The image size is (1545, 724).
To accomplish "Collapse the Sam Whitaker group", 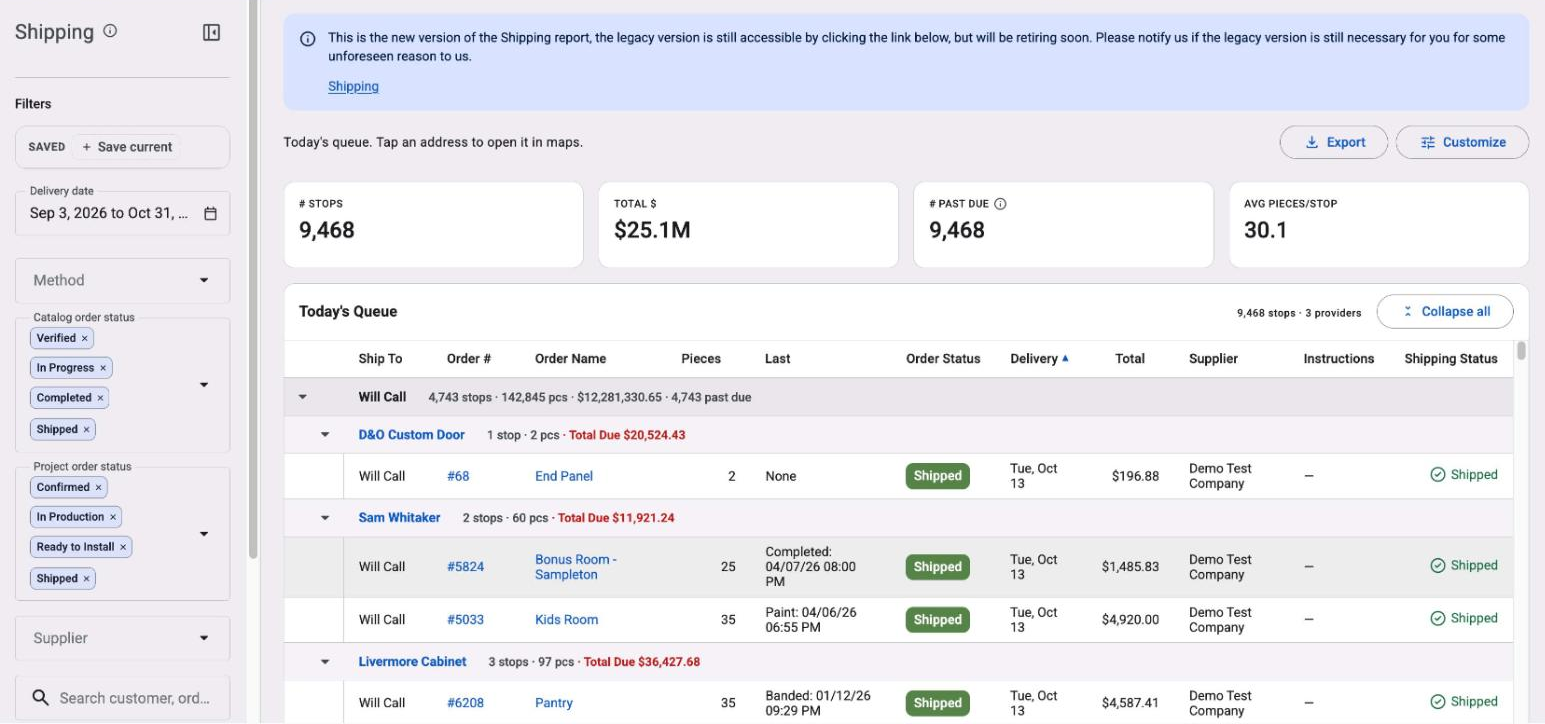I will 325,518.
